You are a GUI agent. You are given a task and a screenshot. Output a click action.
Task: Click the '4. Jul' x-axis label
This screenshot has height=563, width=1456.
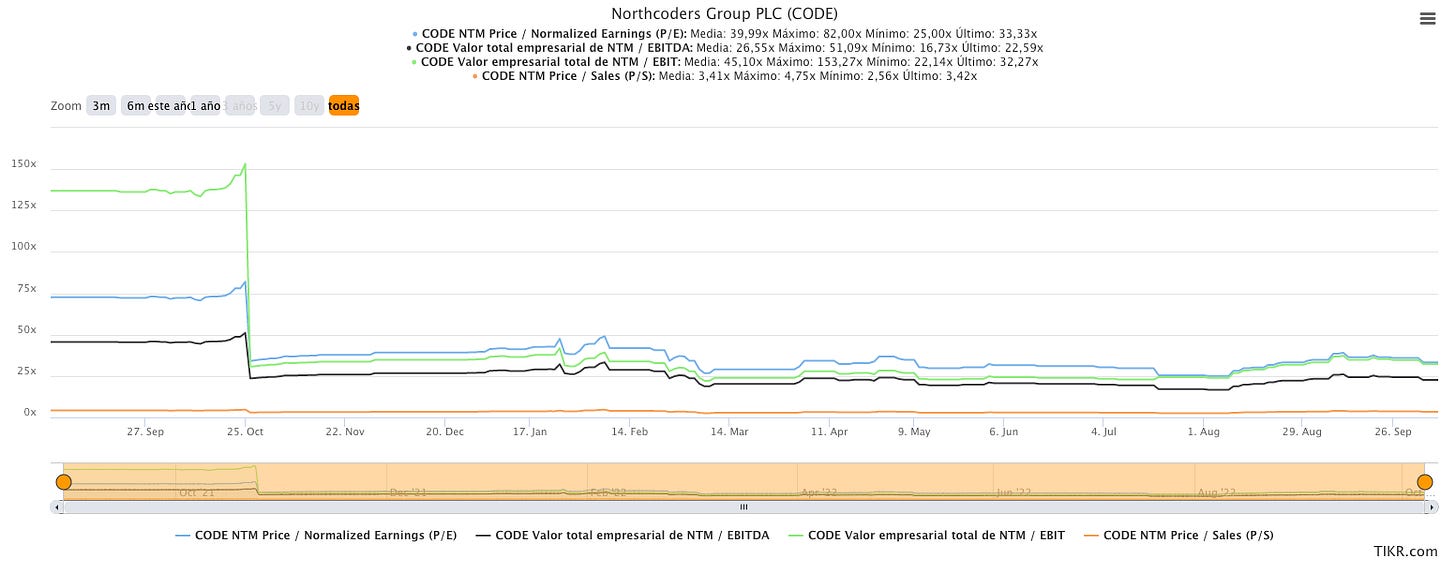(x=1104, y=432)
